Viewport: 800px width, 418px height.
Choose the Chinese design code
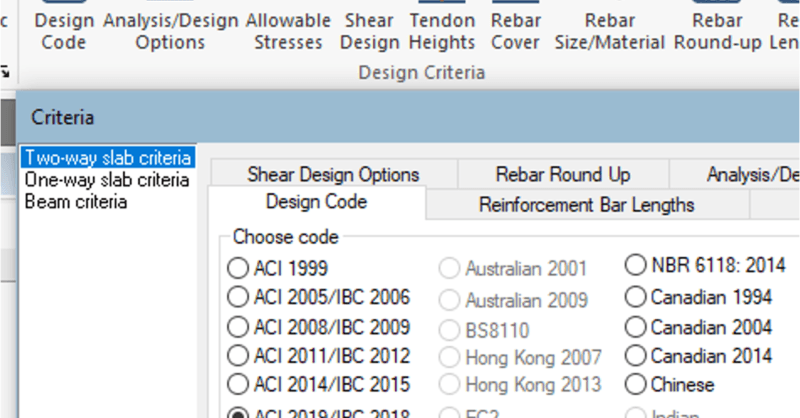635,384
